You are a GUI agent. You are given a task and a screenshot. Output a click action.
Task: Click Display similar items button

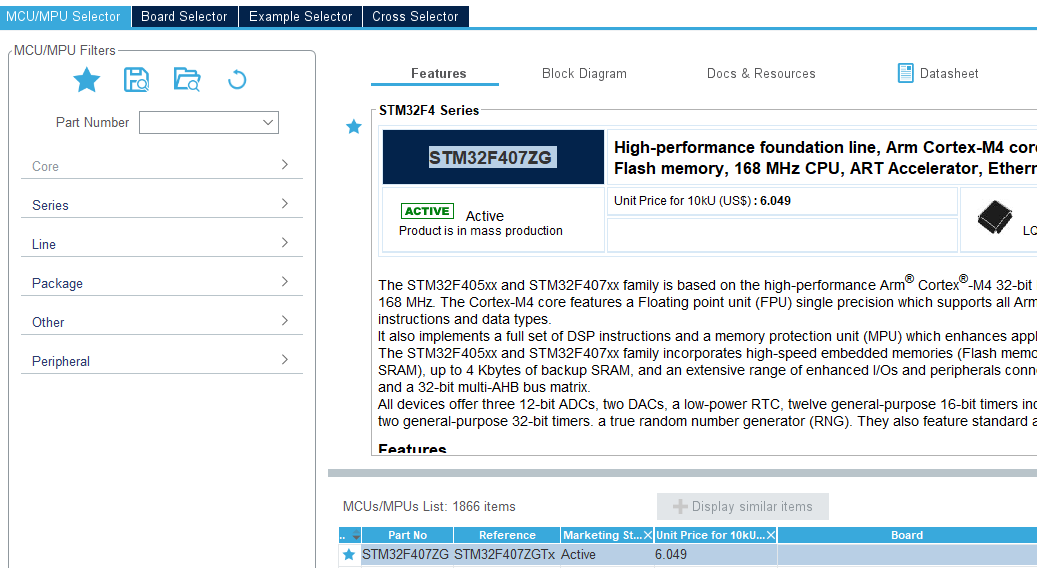pyautogui.click(x=743, y=507)
